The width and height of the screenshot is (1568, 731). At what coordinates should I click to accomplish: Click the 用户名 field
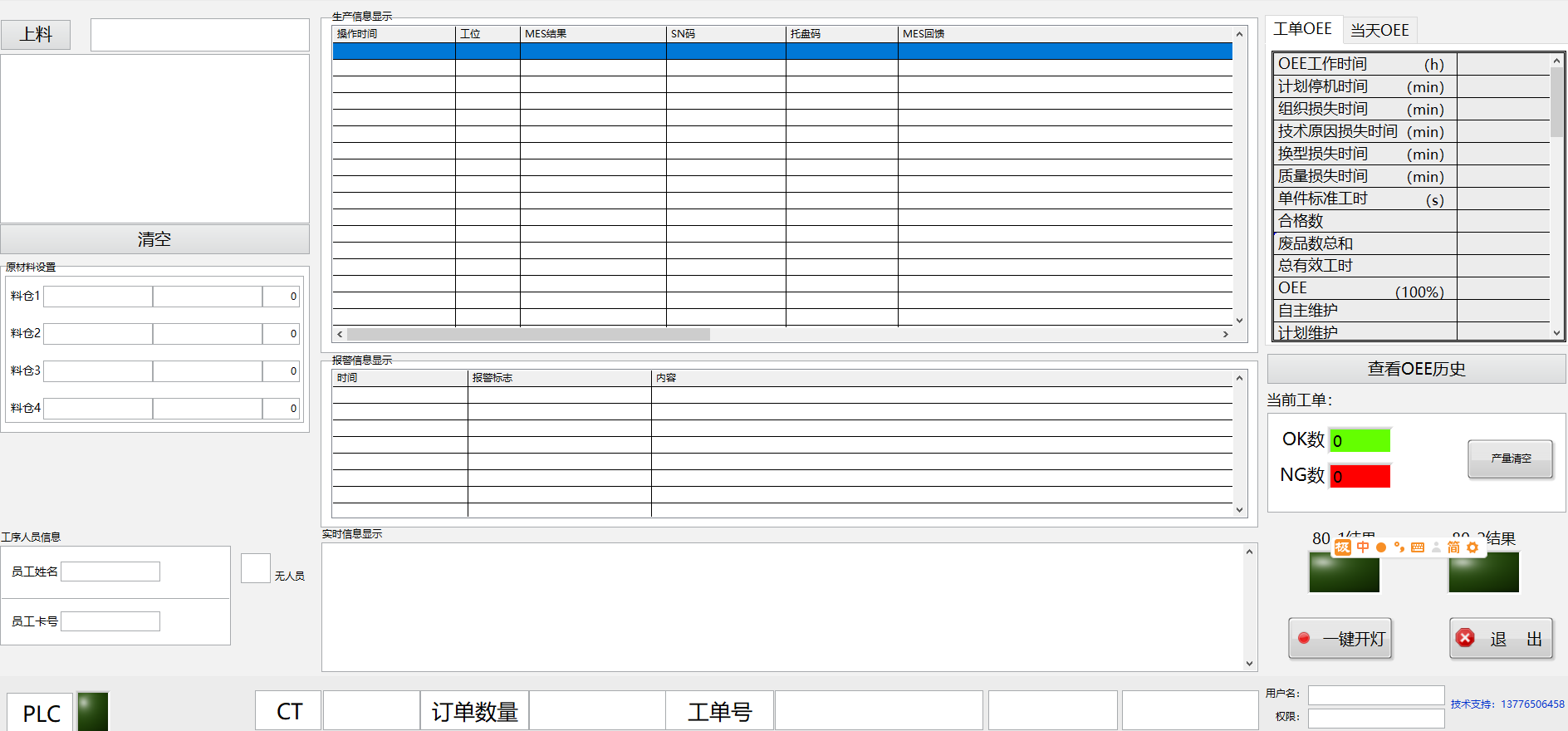(x=1376, y=695)
